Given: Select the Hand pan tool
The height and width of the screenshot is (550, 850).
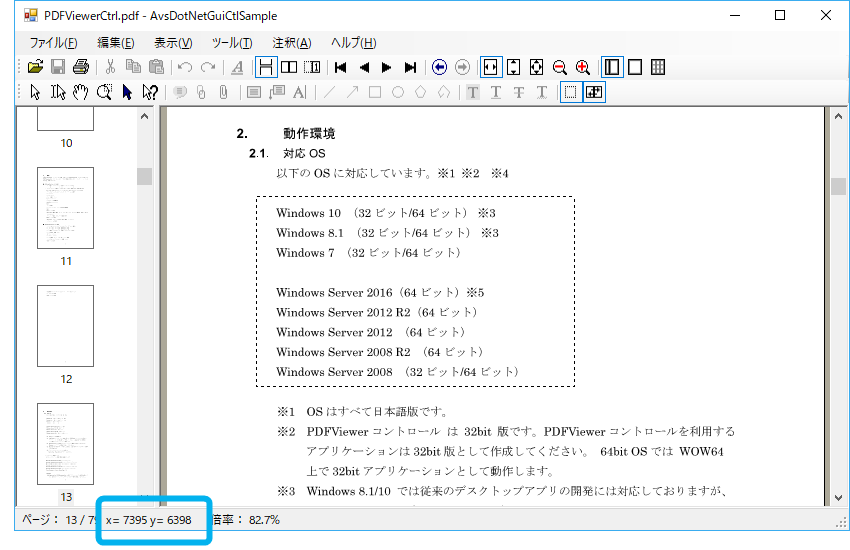Looking at the screenshot, I should click(x=81, y=93).
